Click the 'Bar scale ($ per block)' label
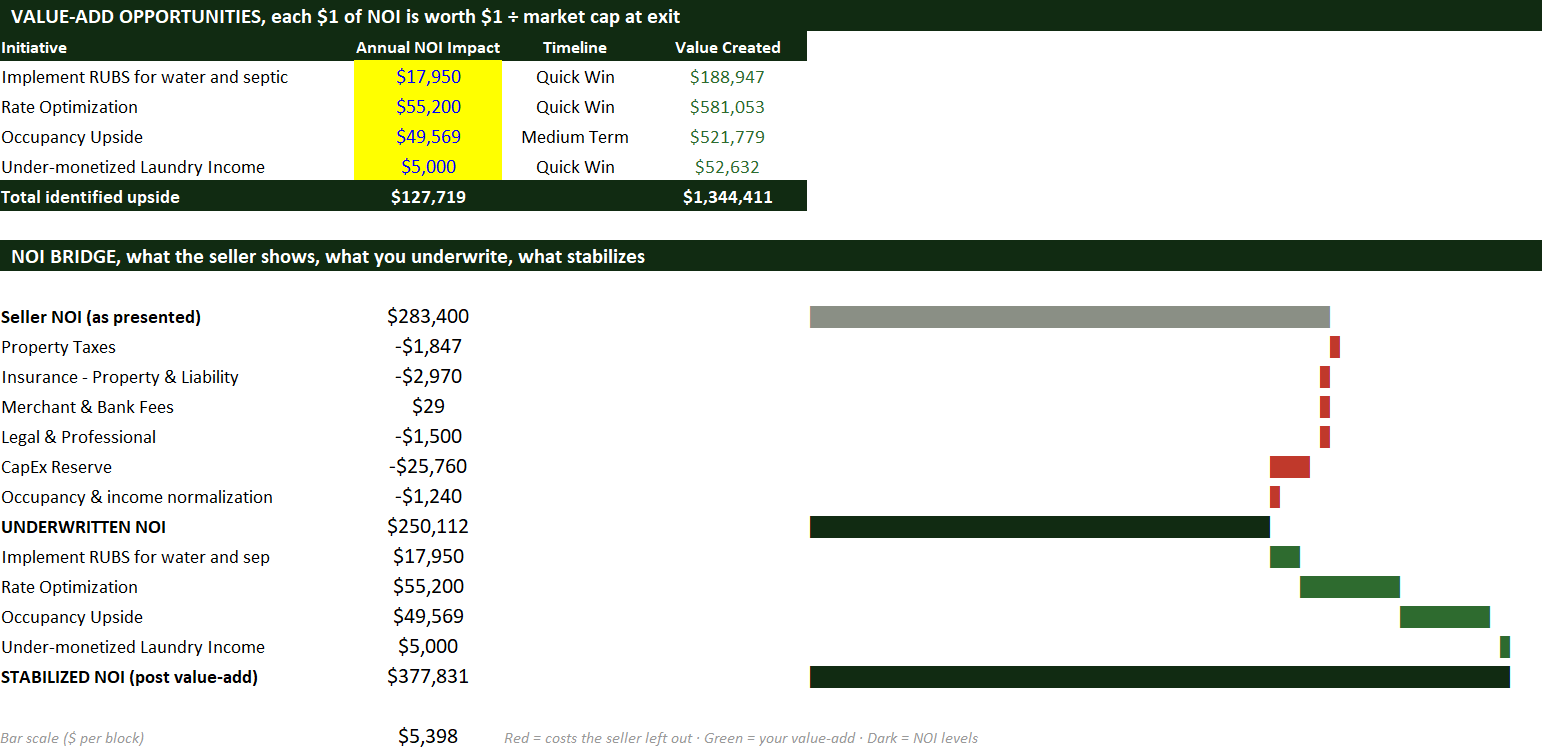The height and width of the screenshot is (753, 1542). click(x=73, y=738)
